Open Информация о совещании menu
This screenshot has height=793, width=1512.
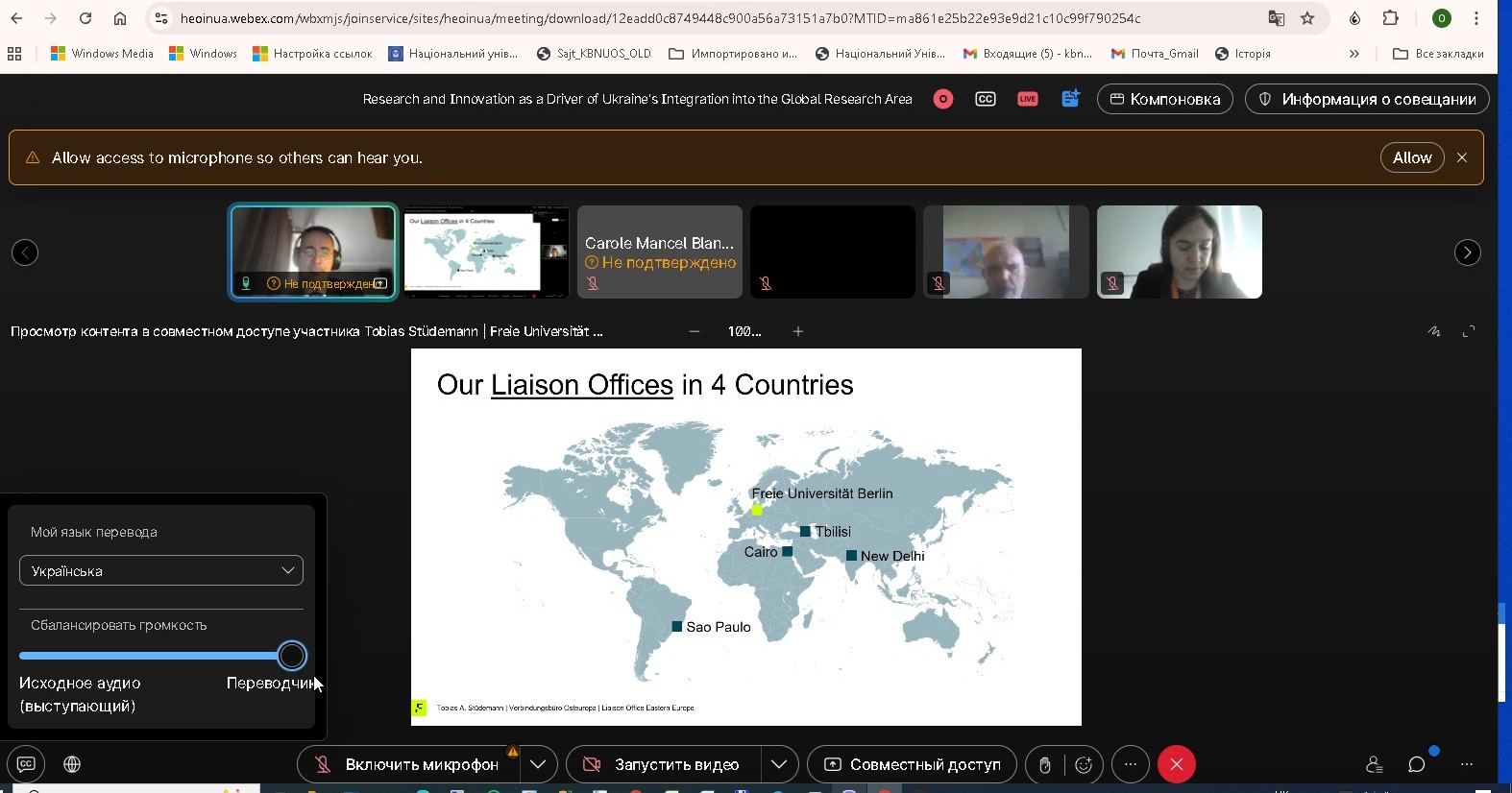(1366, 99)
